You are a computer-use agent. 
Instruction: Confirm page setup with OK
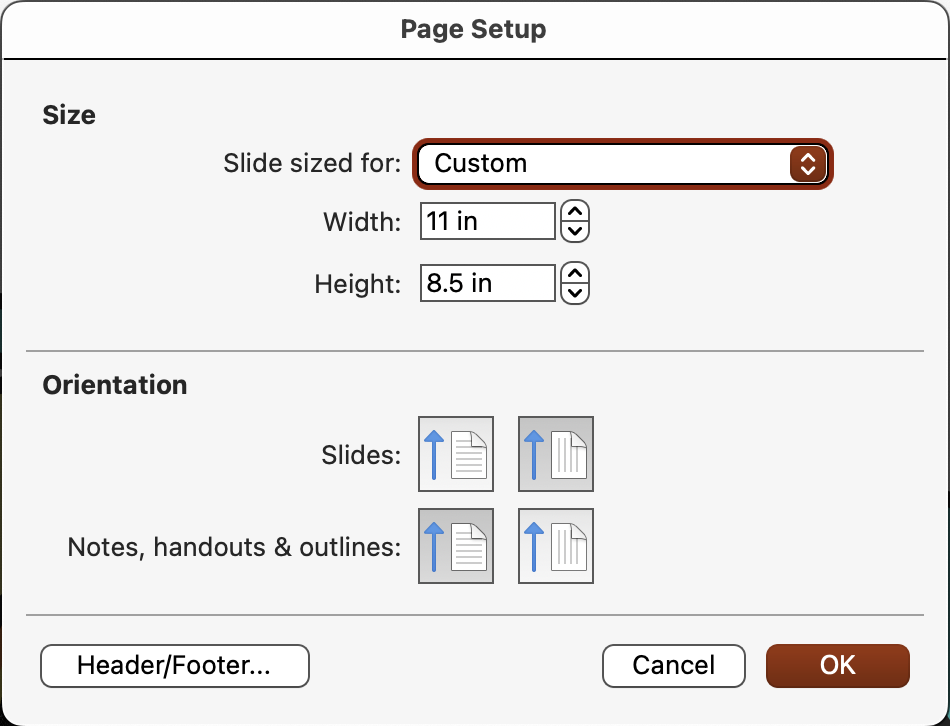click(838, 665)
